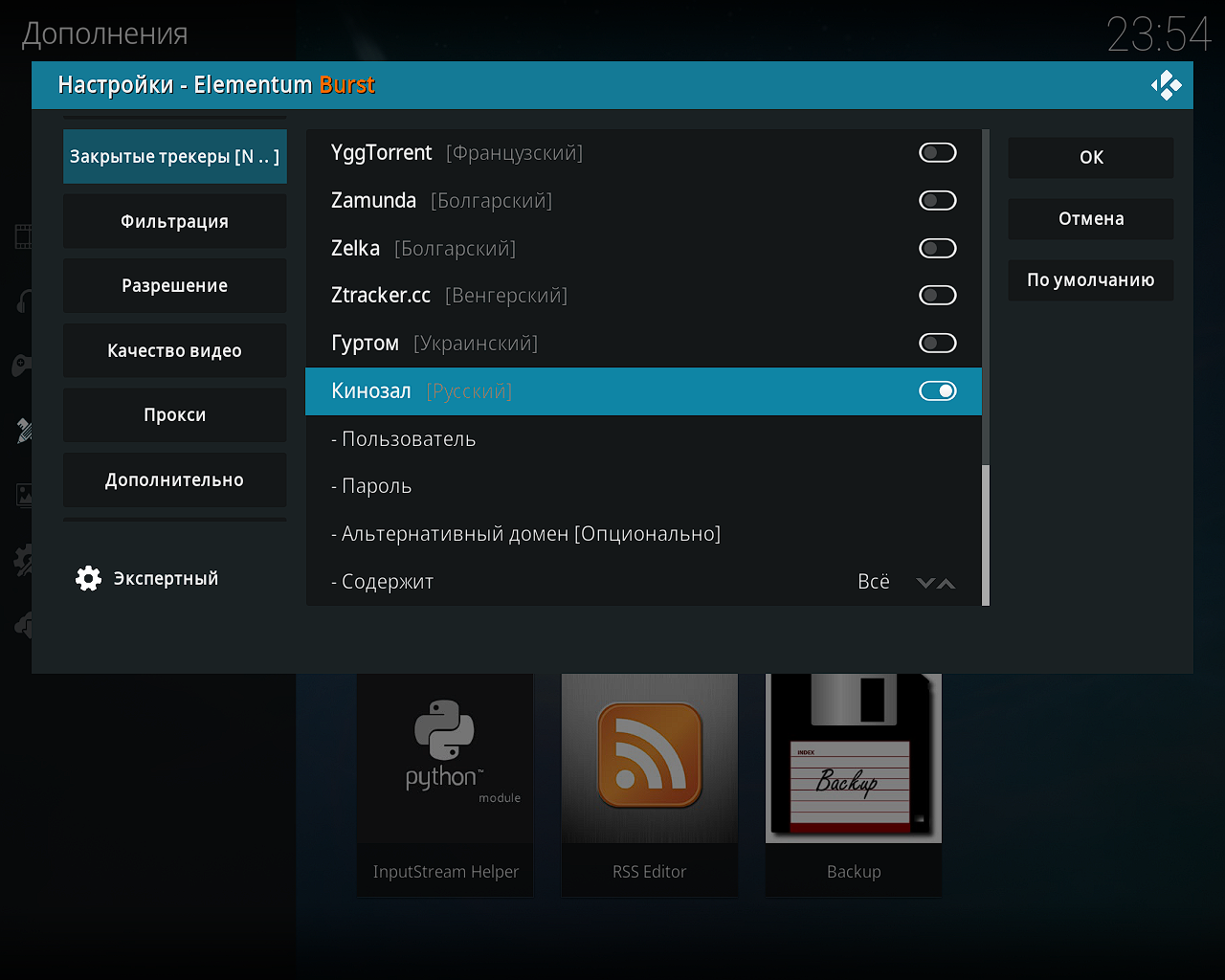This screenshot has width=1225, height=980.
Task: Open the Backup add-on floppy icon
Action: click(x=854, y=758)
